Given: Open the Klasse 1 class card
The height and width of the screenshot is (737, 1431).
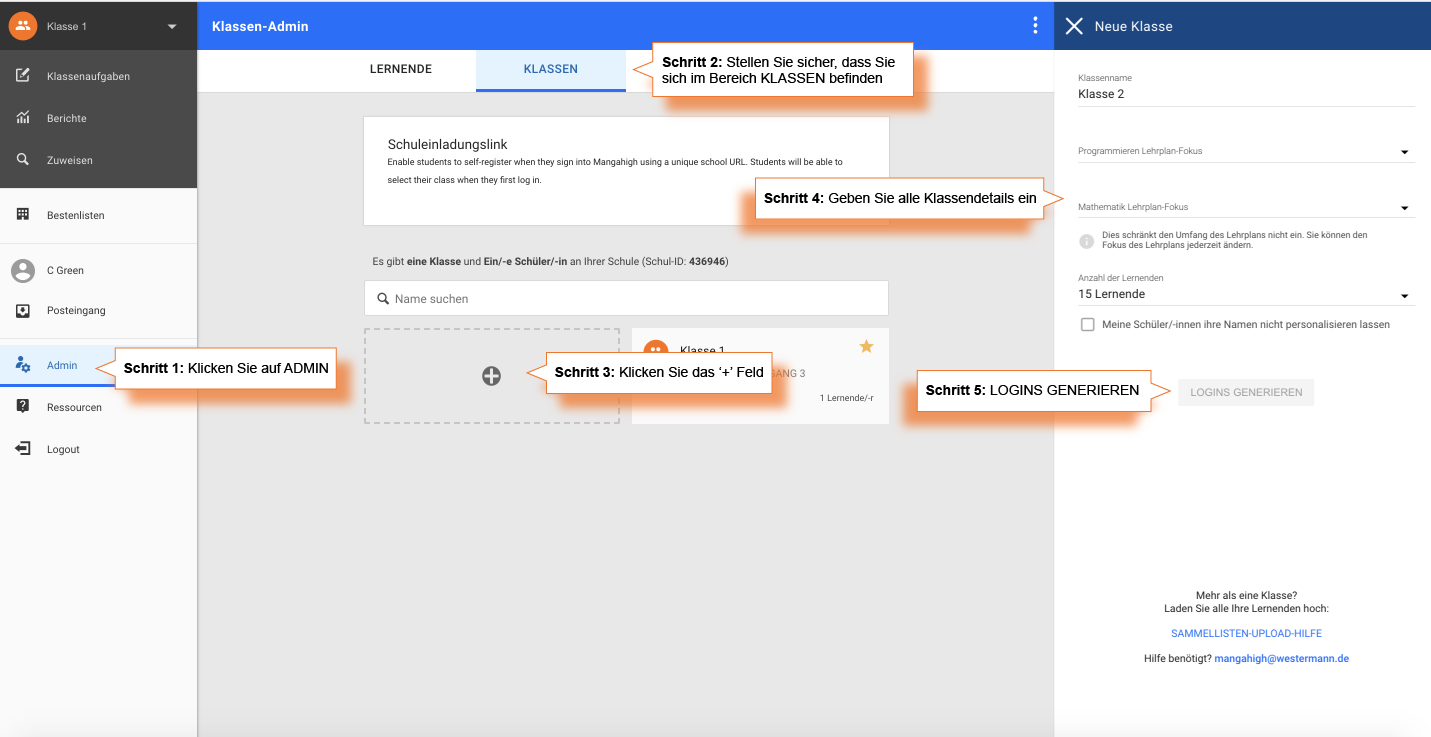Looking at the screenshot, I should 760,376.
